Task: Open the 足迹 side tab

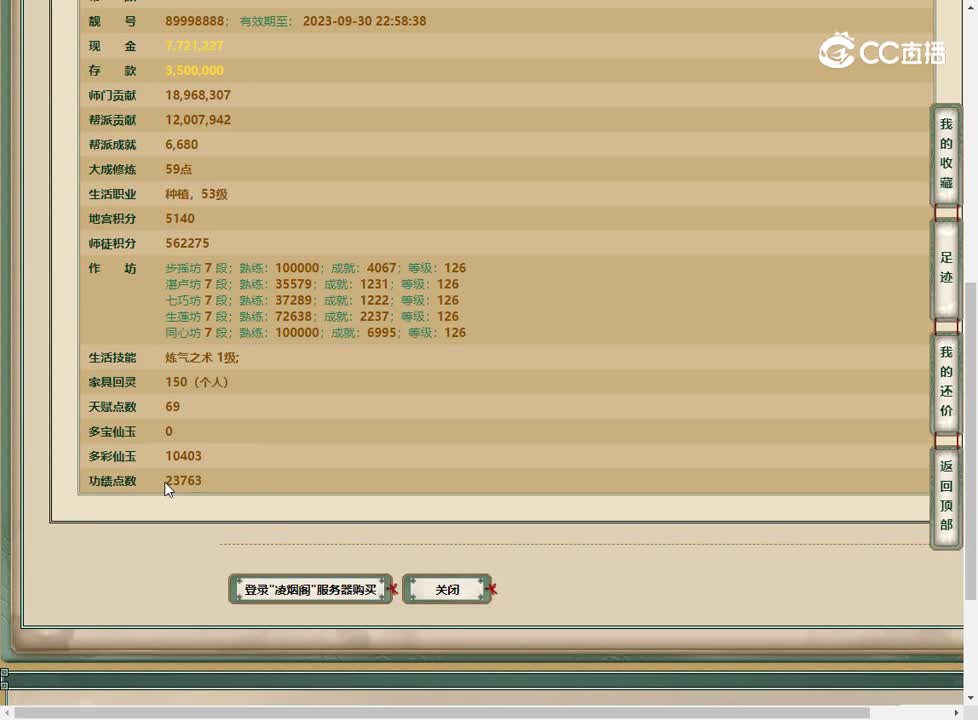Action: (x=946, y=268)
